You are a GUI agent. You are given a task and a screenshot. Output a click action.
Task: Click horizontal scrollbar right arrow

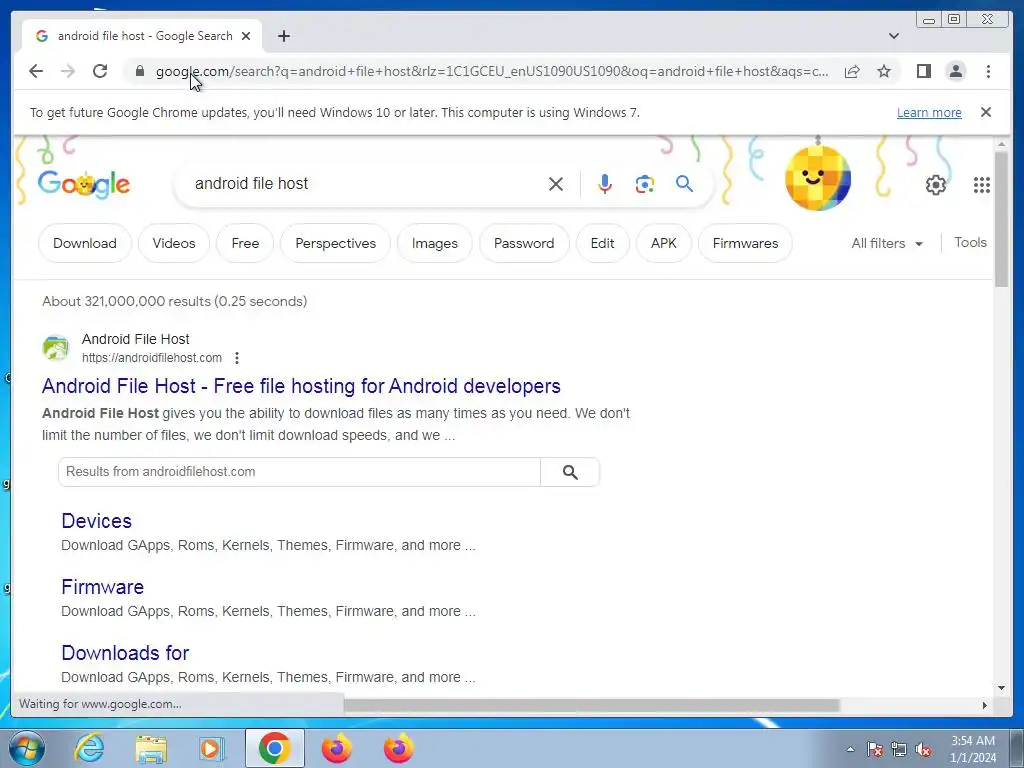coord(985,705)
